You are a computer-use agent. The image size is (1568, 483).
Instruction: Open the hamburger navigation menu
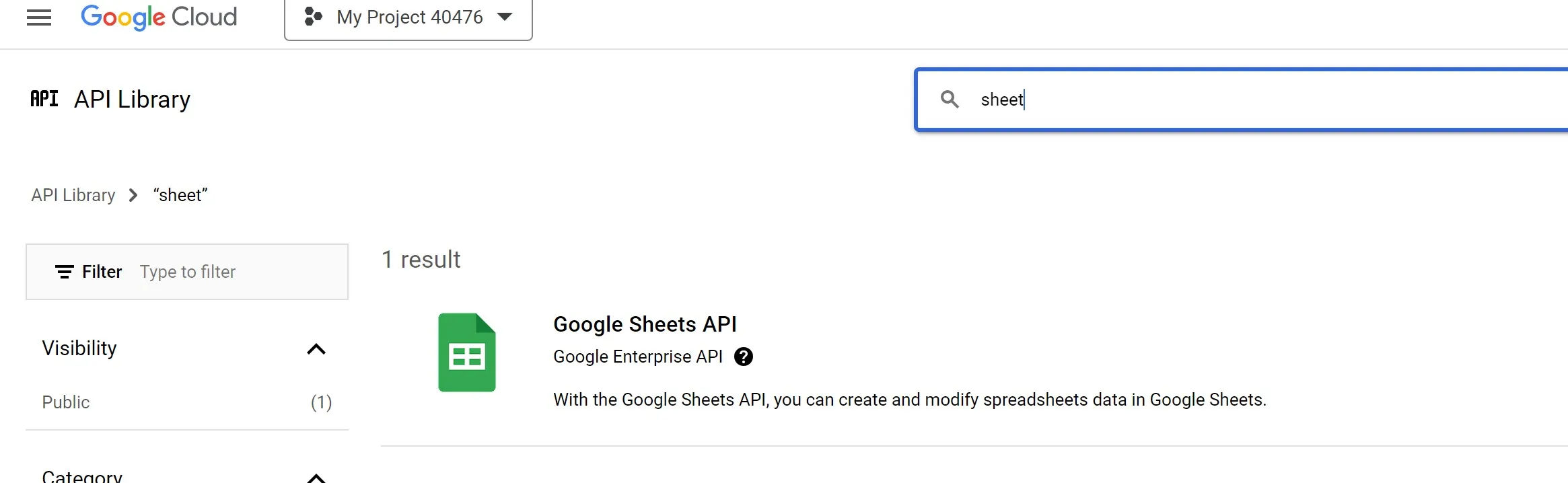click(x=39, y=17)
